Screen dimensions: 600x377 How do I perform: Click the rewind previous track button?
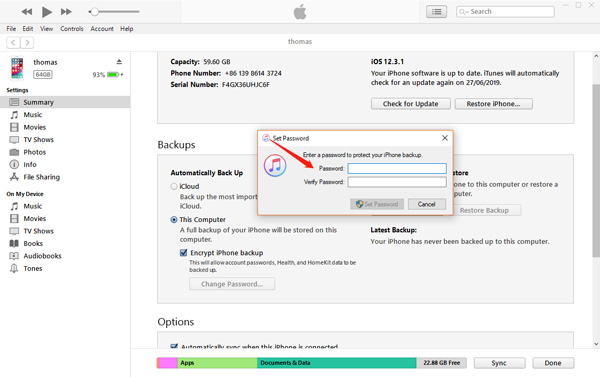click(27, 12)
